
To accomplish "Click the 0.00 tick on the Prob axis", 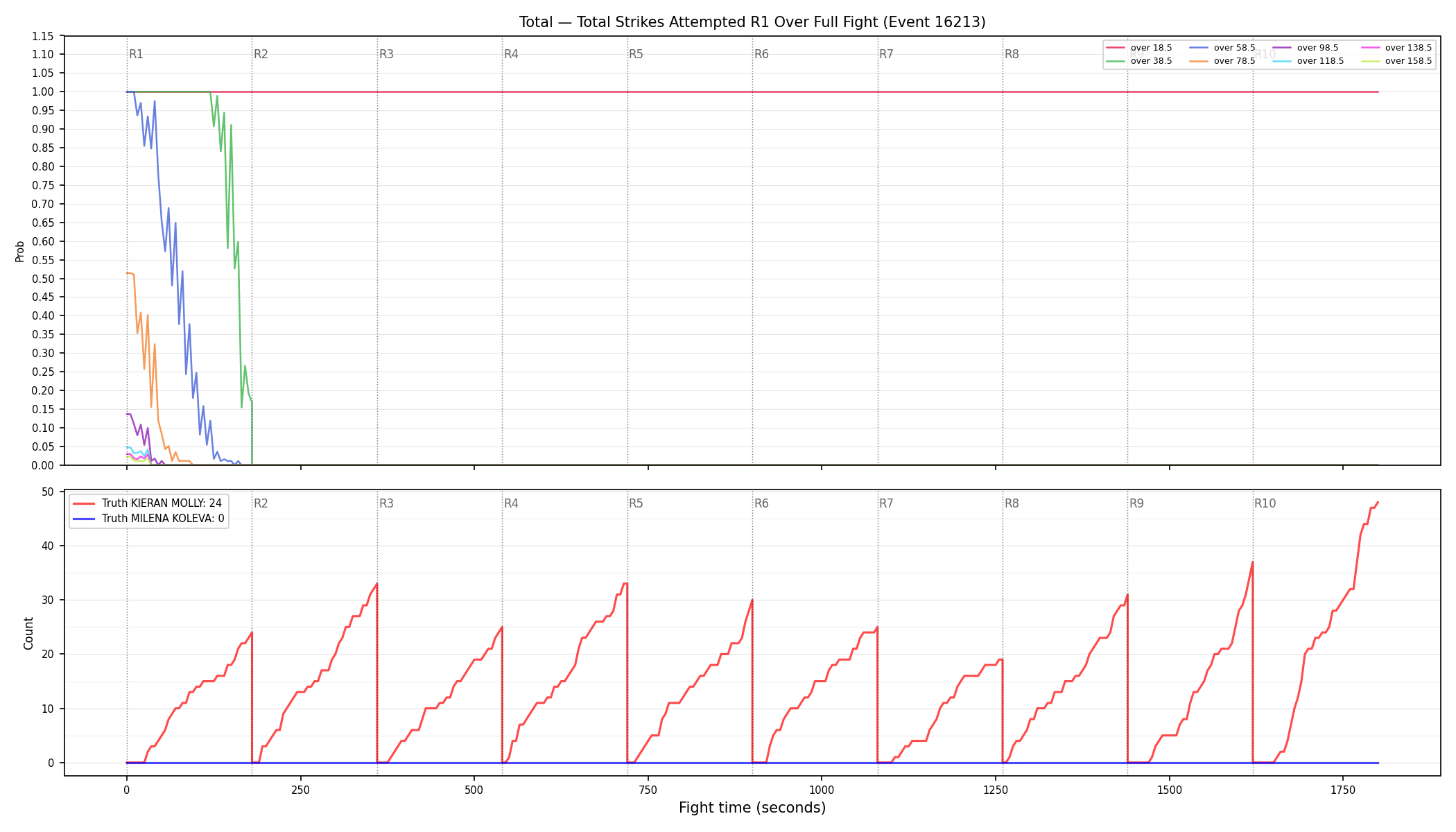I will pos(43,465).
